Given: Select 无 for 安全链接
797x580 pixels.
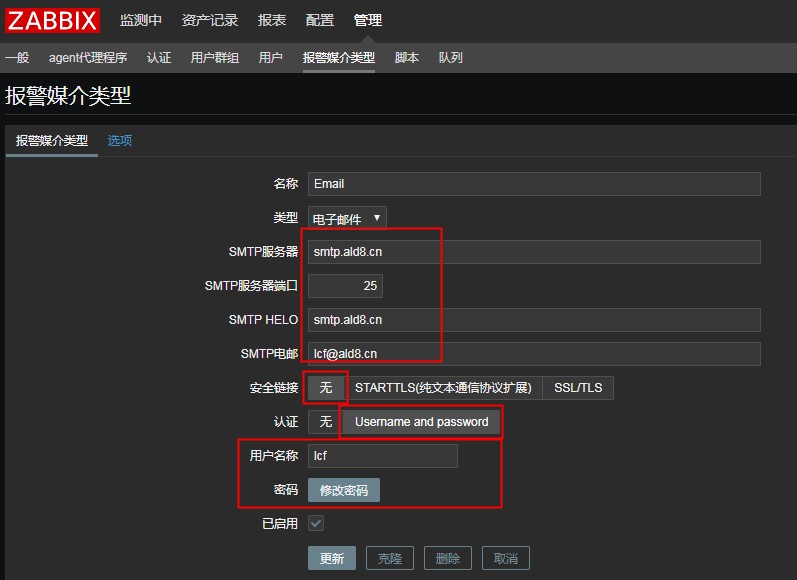Looking at the screenshot, I should coord(325,388).
